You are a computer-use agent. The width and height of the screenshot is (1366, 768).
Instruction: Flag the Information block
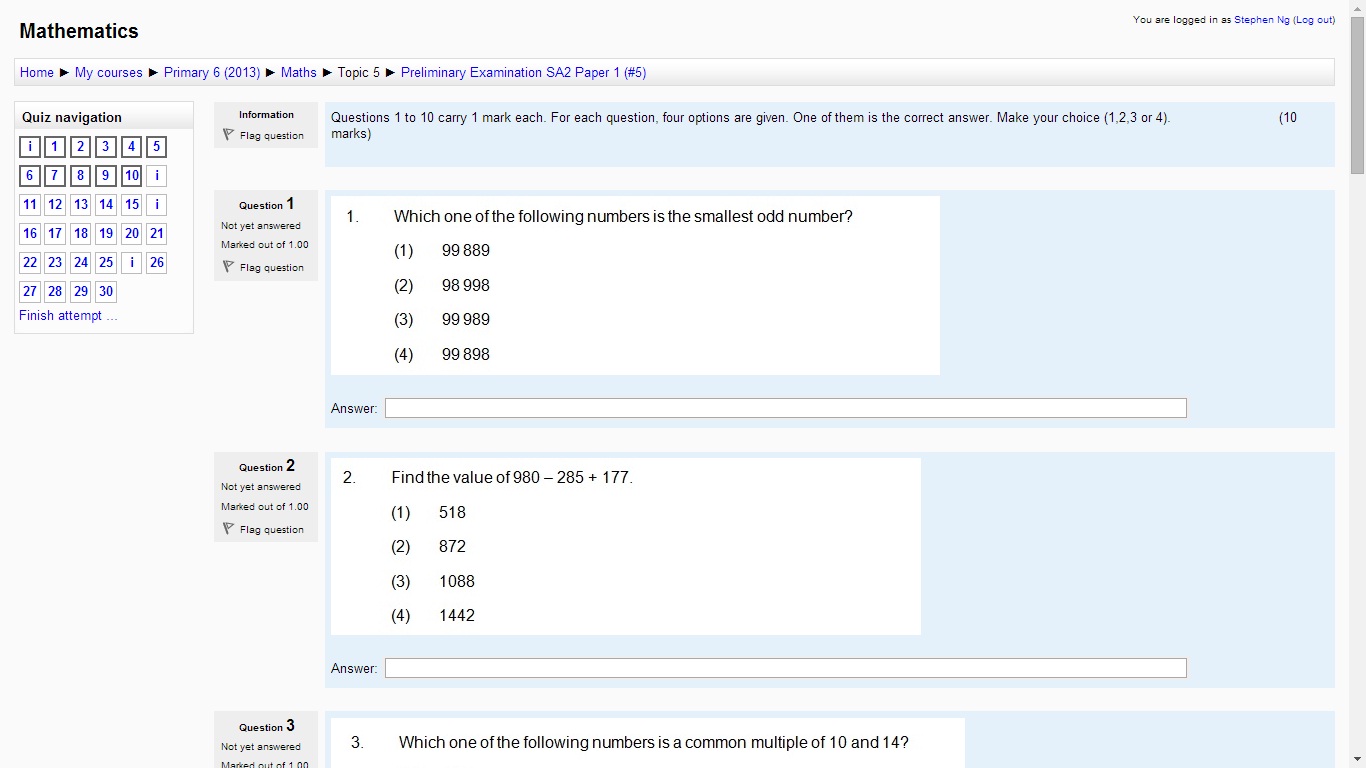[x=263, y=135]
